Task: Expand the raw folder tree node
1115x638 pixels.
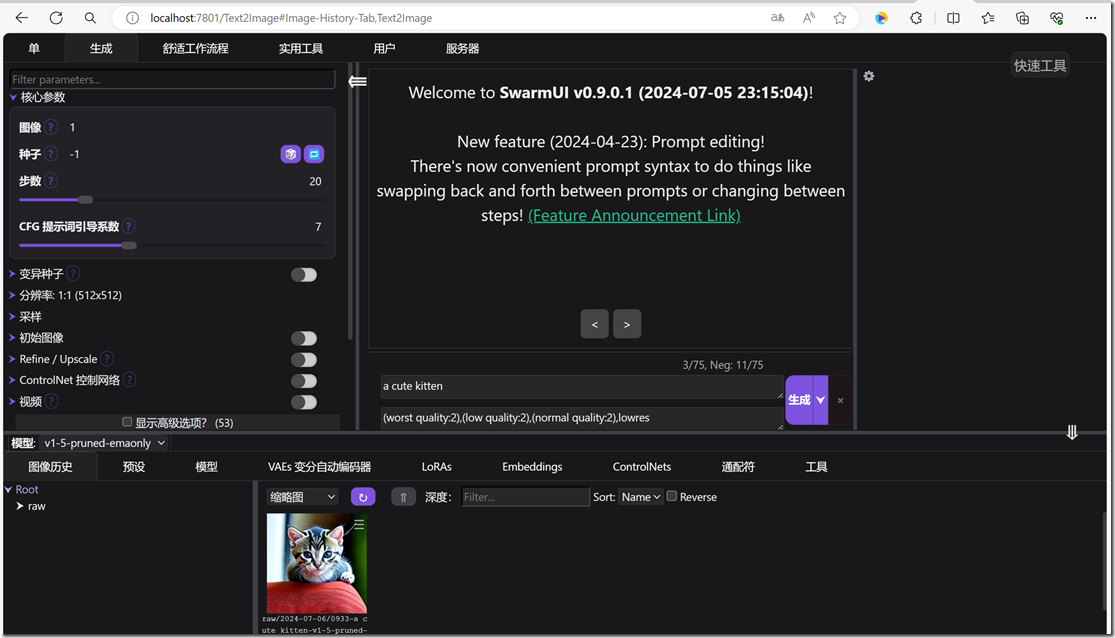Action: click(20, 506)
